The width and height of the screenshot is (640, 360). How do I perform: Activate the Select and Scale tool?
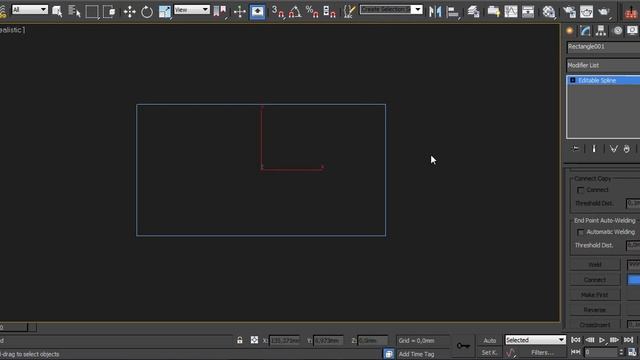(164, 11)
